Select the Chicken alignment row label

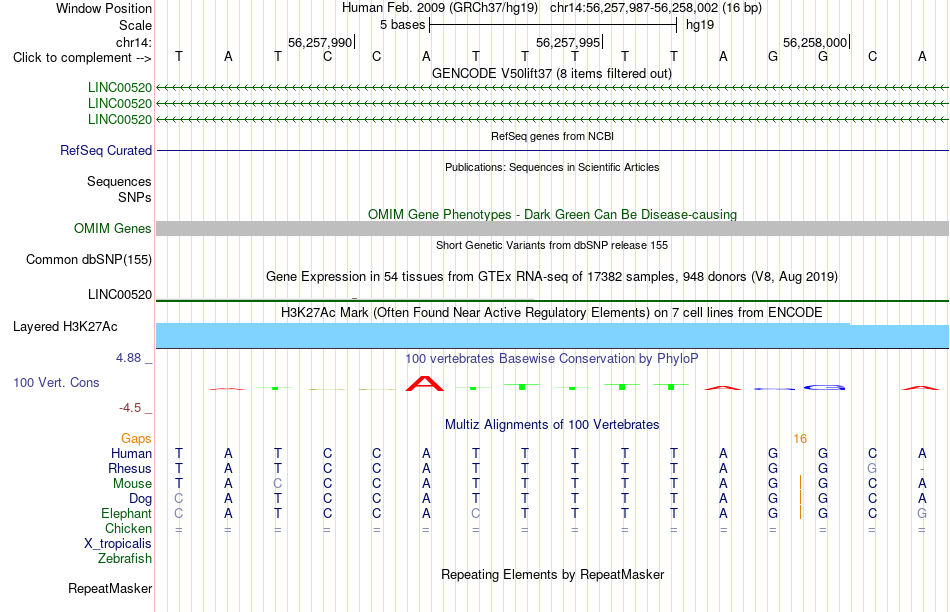(128, 528)
